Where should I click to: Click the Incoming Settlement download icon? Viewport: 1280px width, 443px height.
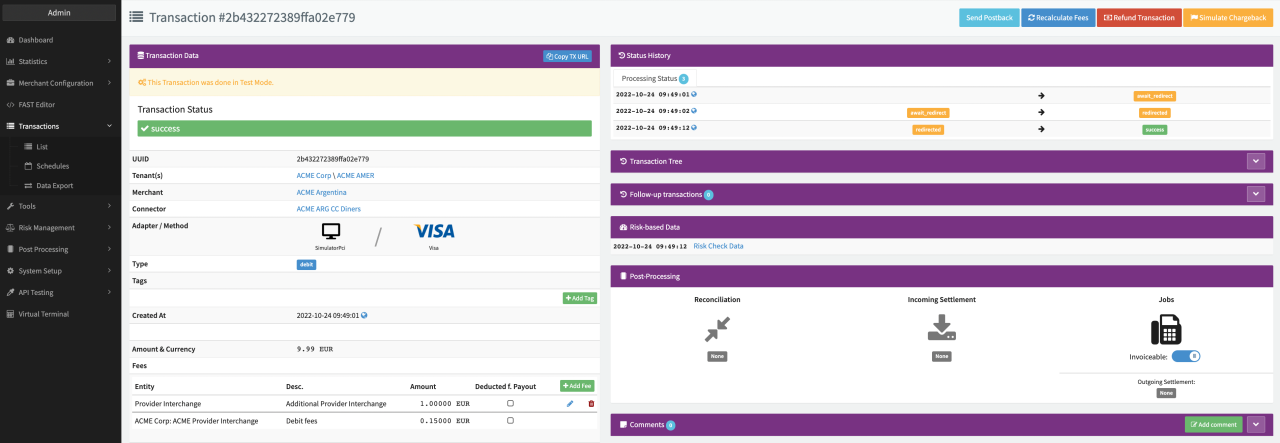pyautogui.click(x=942, y=328)
